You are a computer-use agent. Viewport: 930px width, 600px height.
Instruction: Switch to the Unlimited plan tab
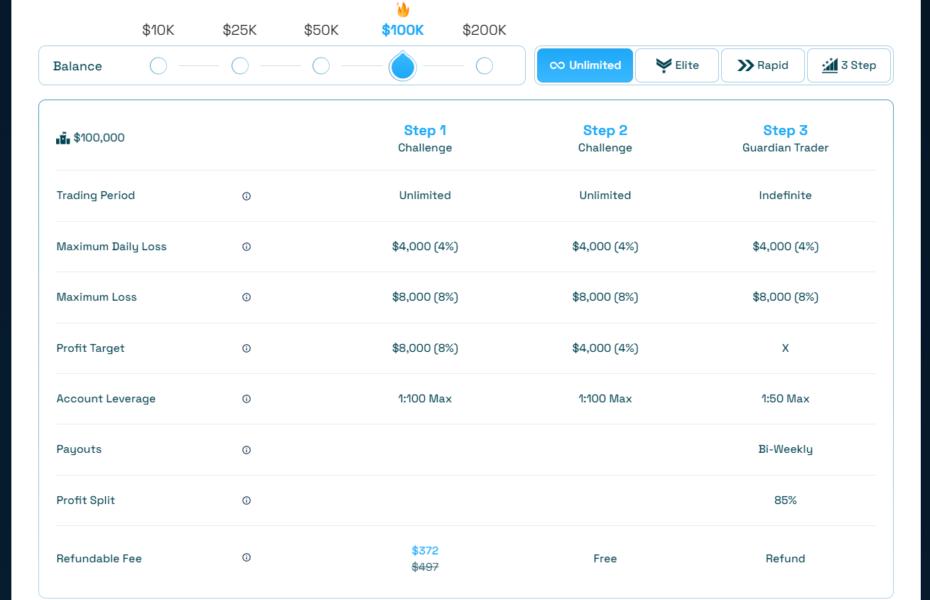pyautogui.click(x=585, y=65)
